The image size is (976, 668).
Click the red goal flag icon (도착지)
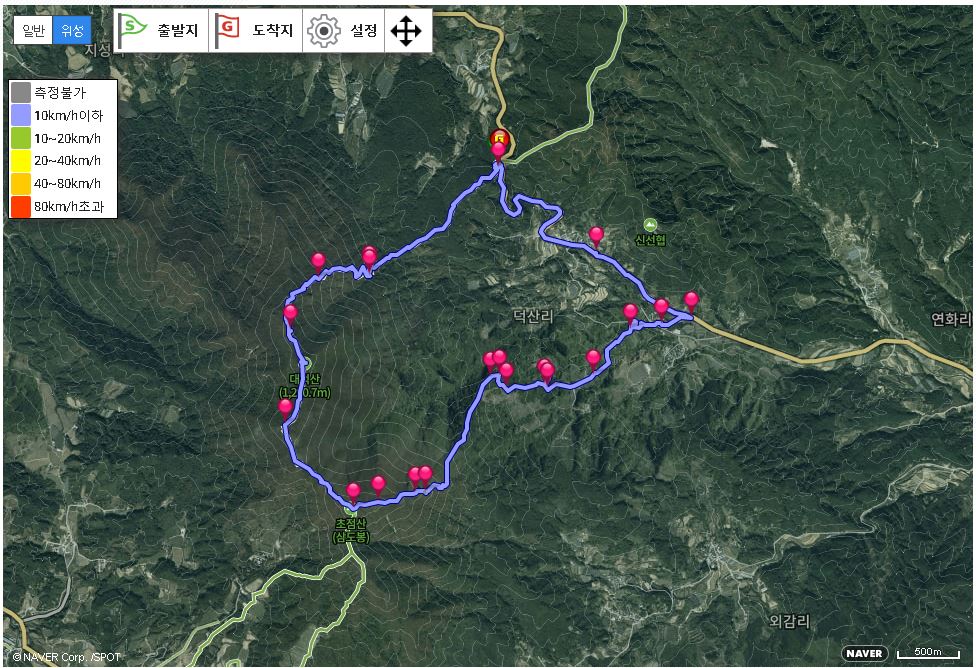point(227,29)
